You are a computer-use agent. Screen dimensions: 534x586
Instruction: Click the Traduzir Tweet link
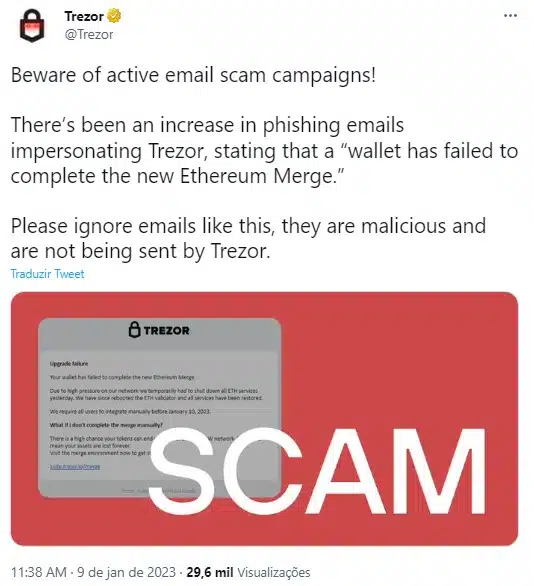coord(47,274)
